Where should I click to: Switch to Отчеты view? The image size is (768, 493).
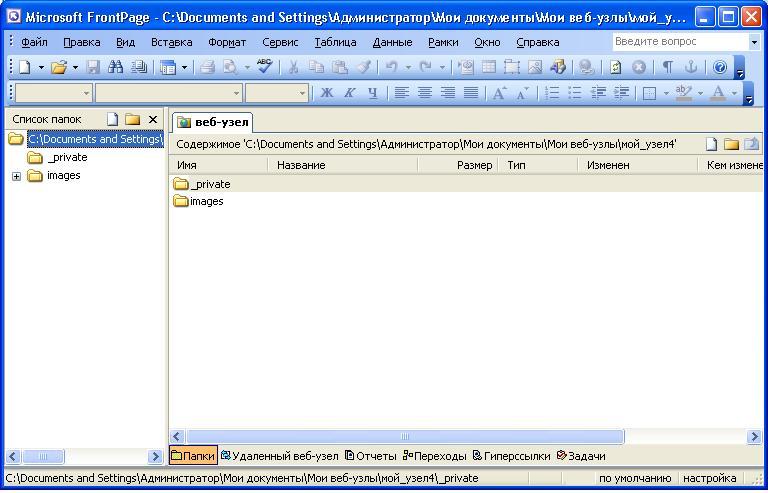pyautogui.click(x=370, y=456)
